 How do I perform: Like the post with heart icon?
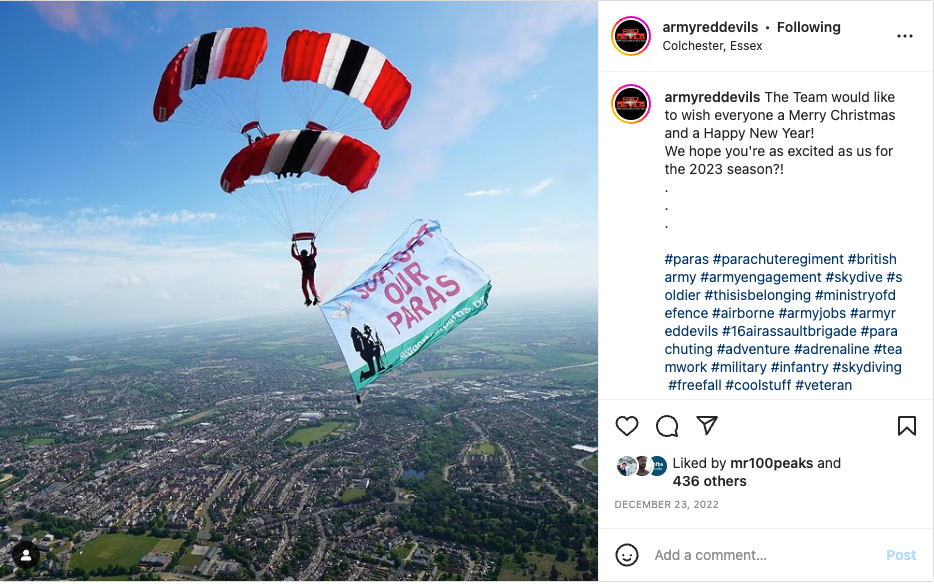(627, 426)
